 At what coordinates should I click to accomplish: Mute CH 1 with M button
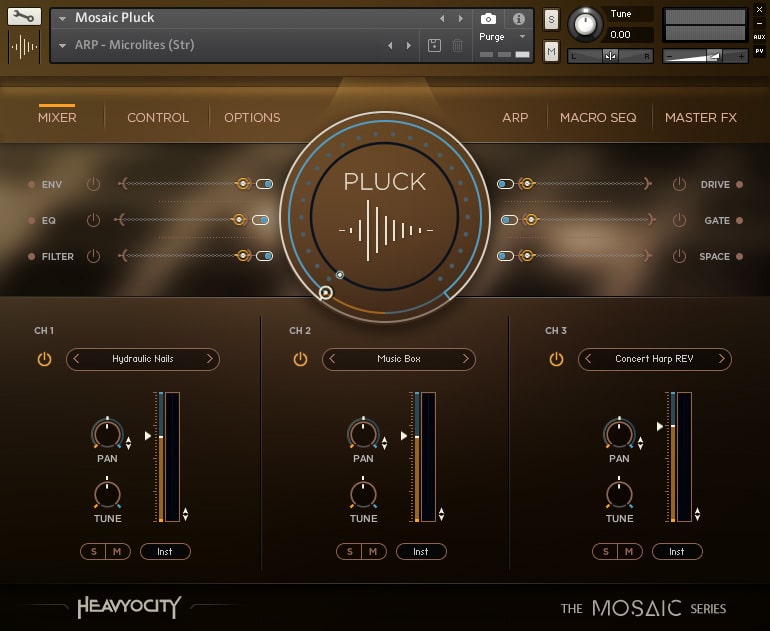(x=117, y=551)
